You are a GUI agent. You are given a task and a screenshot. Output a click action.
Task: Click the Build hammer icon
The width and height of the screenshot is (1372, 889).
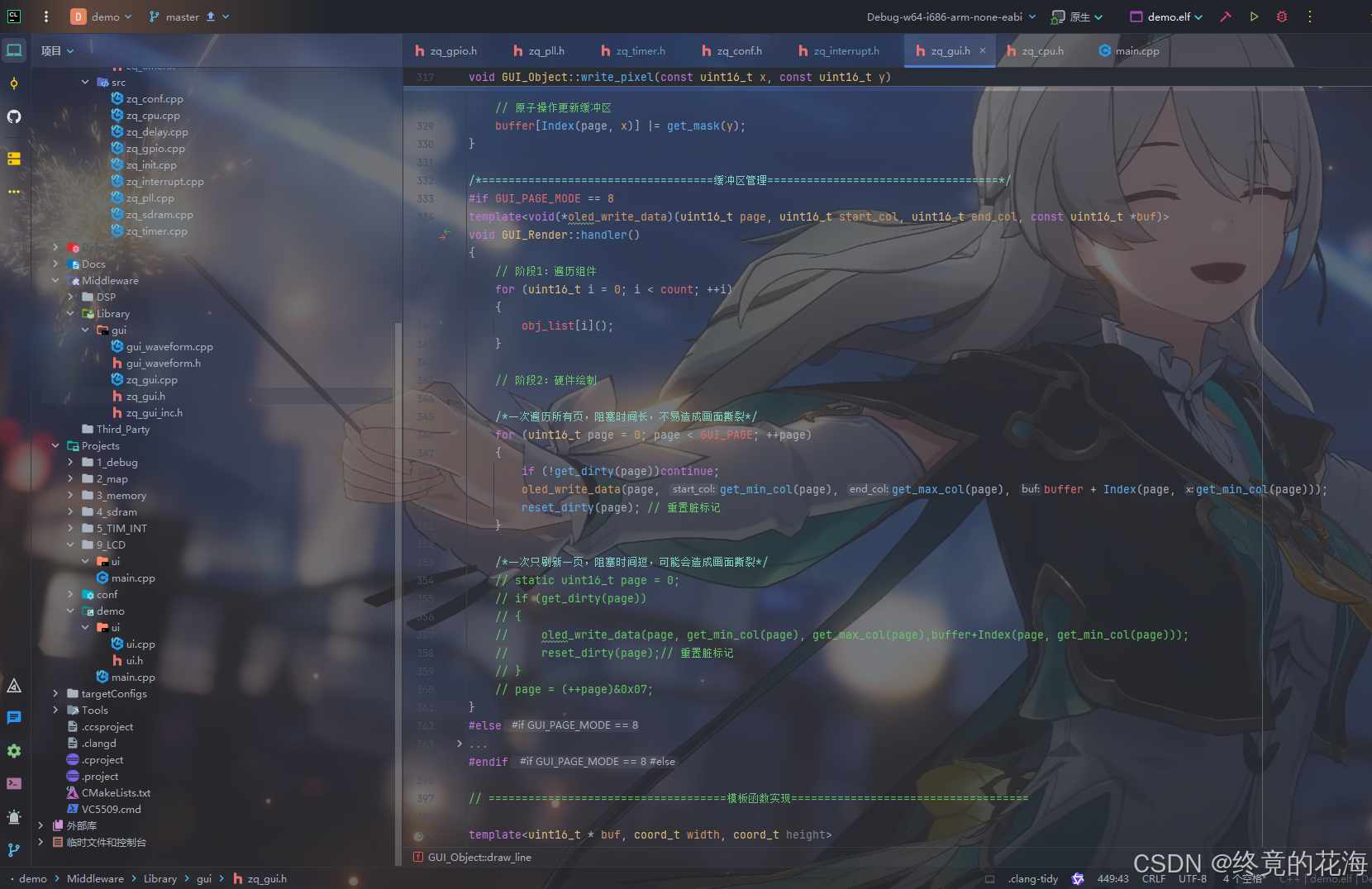pyautogui.click(x=1226, y=17)
